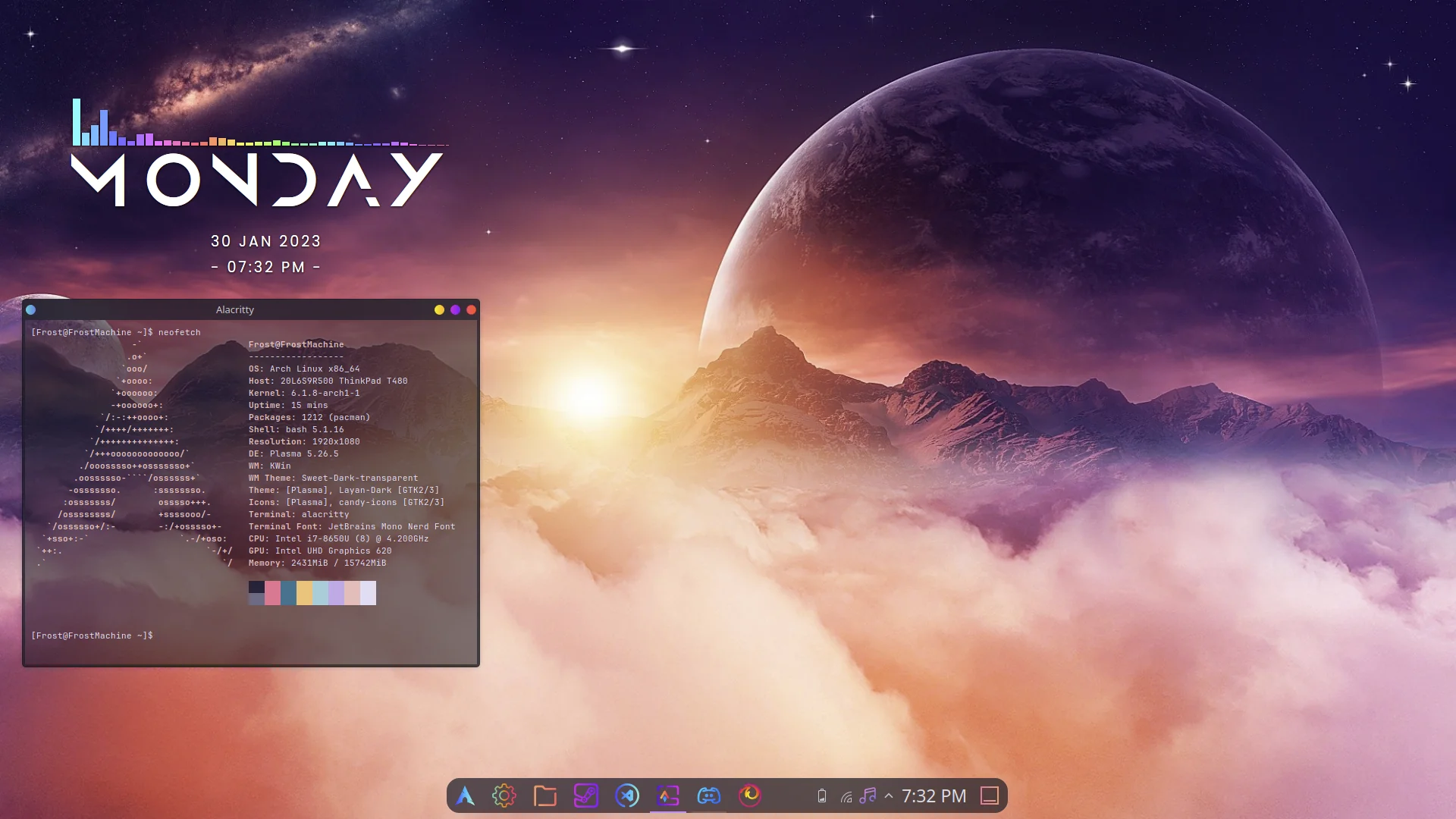This screenshot has width=1456, height=819.
Task: Click the 'Resolution: 1920x1080' line
Action: (304, 441)
